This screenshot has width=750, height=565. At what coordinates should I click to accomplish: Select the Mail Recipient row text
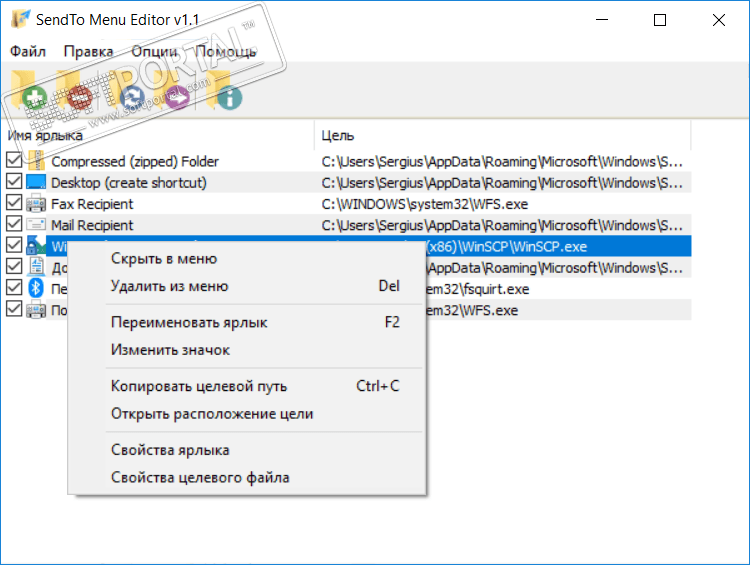92,225
